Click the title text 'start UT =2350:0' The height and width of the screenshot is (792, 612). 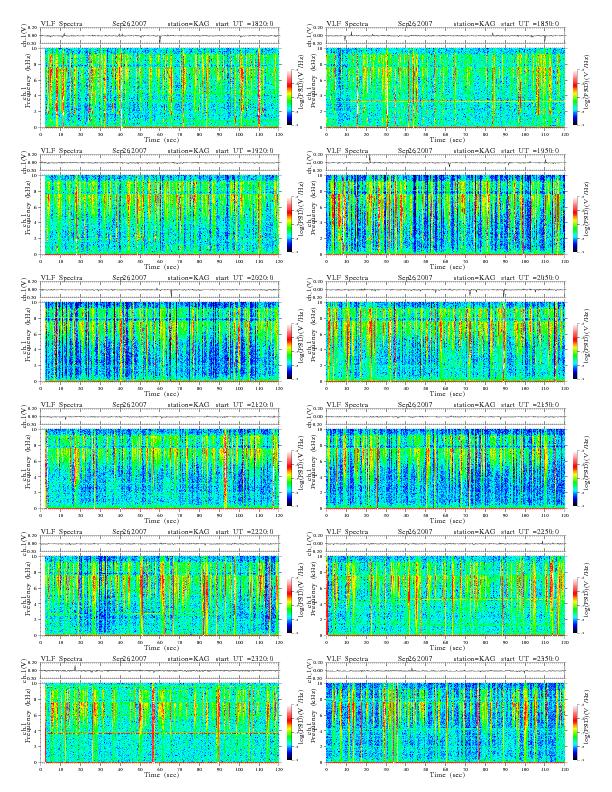[530, 659]
